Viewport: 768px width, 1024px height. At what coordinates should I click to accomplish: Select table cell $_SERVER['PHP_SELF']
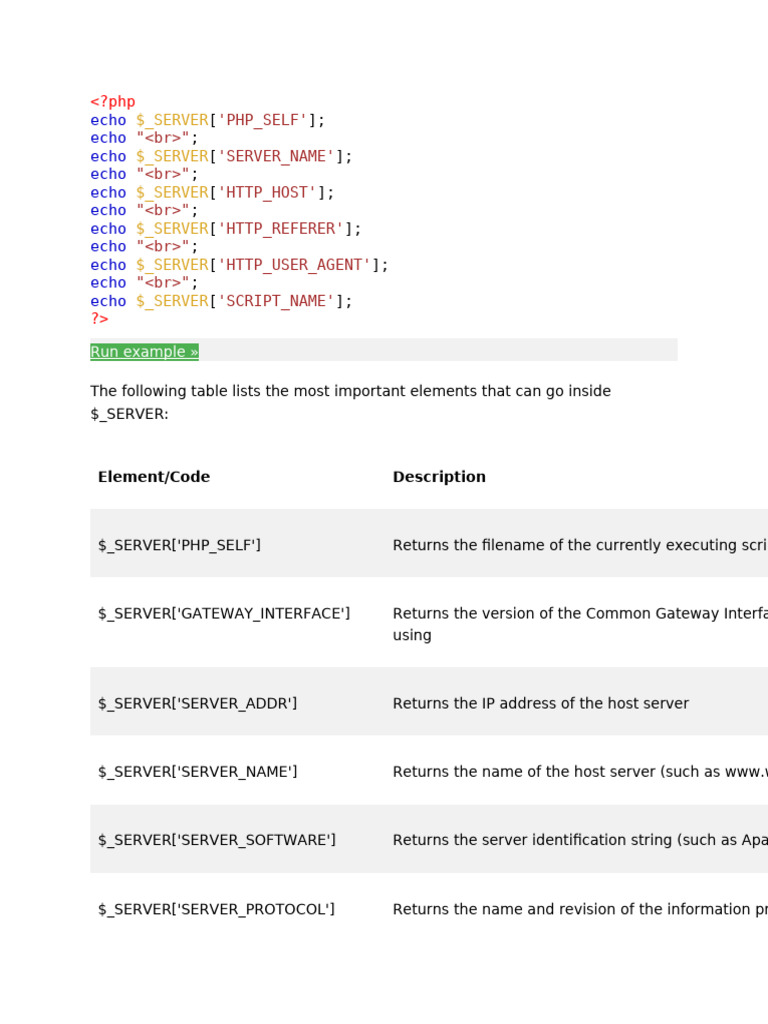pyautogui.click(x=179, y=545)
